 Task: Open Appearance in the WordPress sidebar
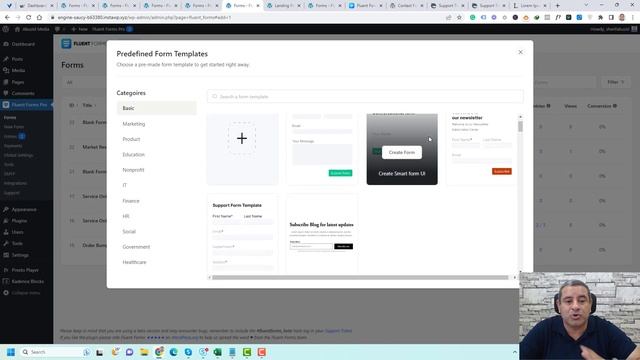tap(24, 209)
